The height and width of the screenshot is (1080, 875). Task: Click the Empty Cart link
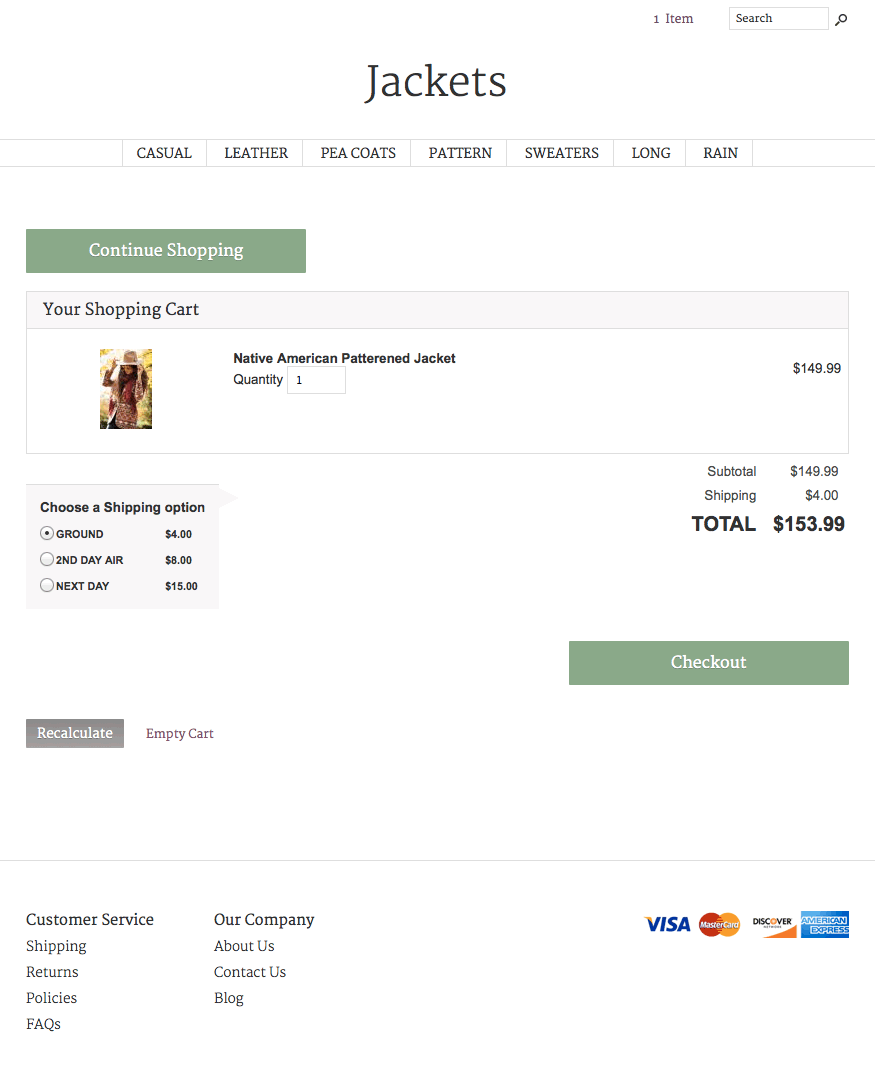click(x=180, y=734)
